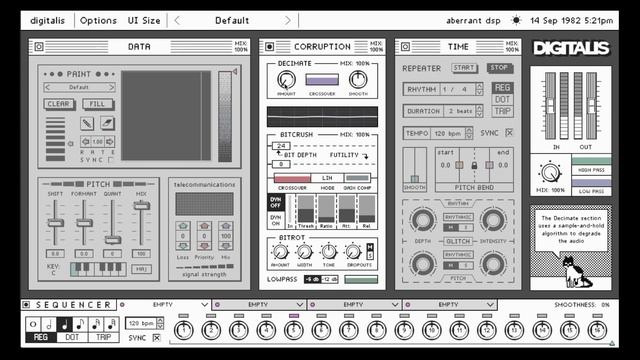Click Bitrot Width knob
The width and height of the screenshot is (640, 360).
[304, 252]
